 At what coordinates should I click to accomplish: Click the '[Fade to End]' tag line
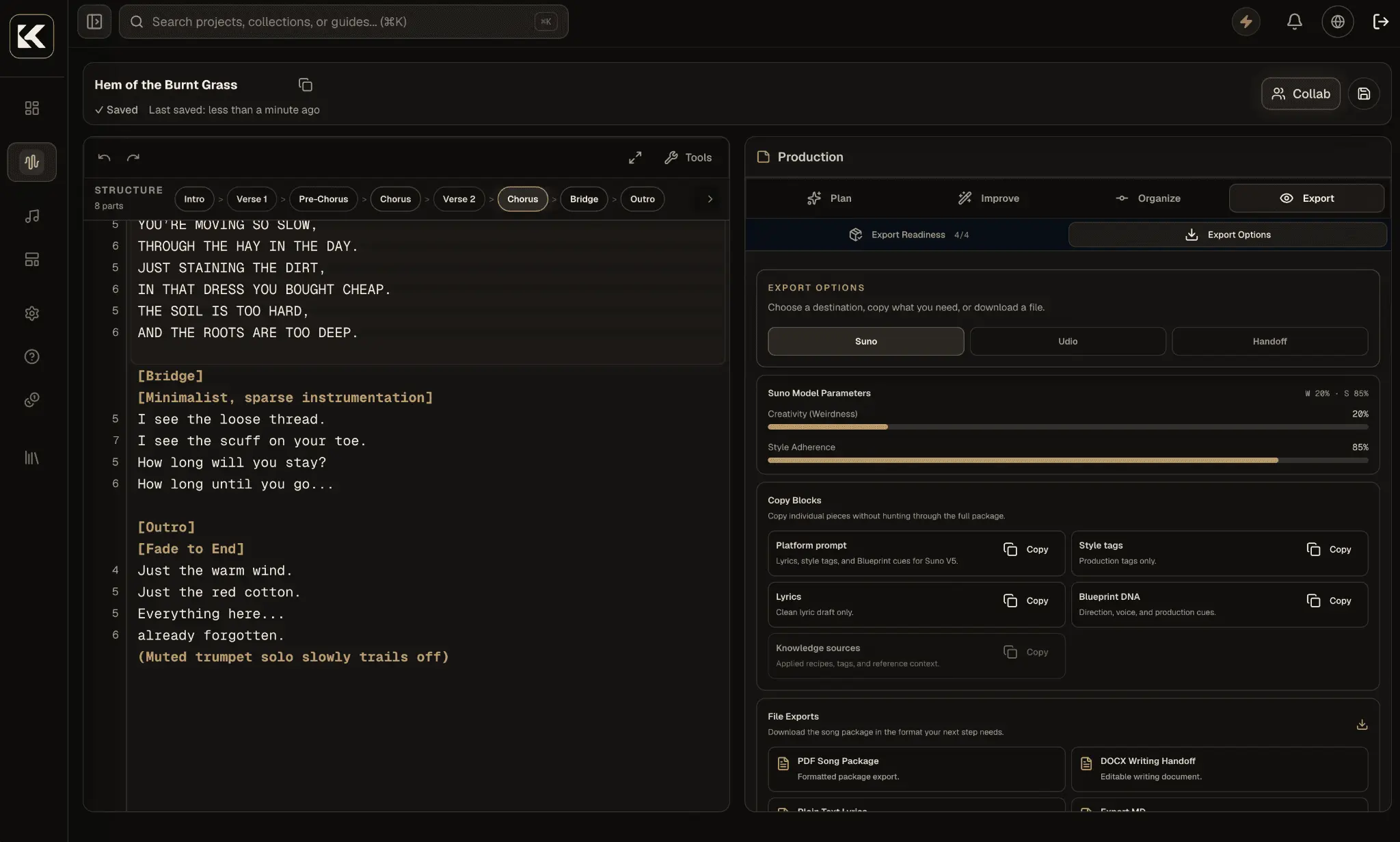tap(191, 549)
